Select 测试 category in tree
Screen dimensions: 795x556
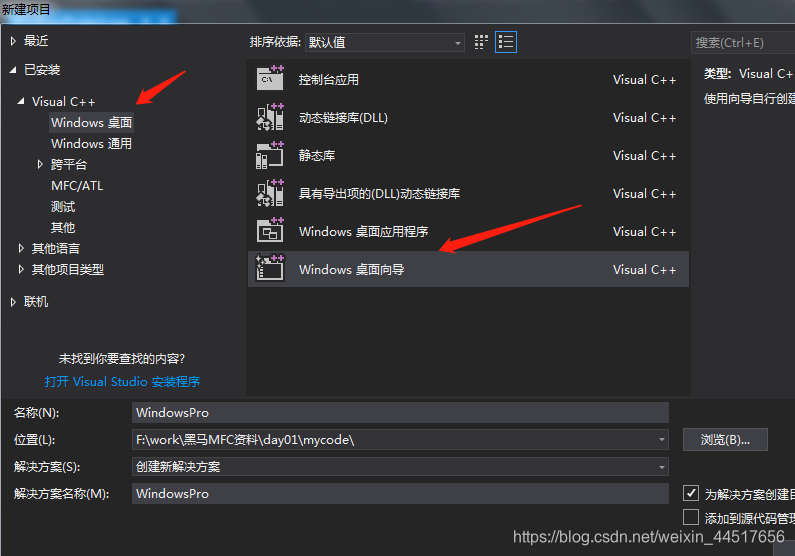(x=63, y=206)
